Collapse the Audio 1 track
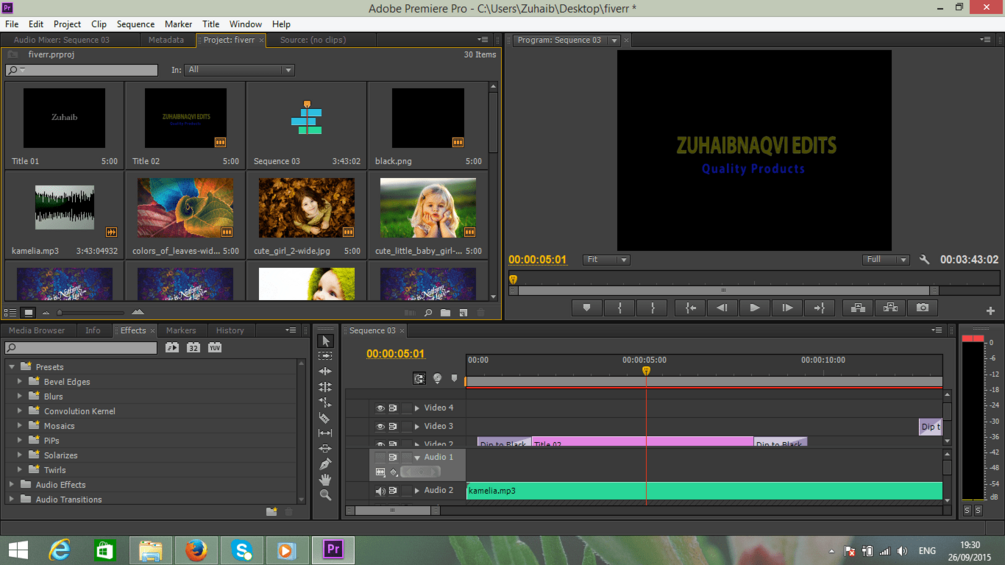1005x565 pixels. pyautogui.click(x=417, y=457)
